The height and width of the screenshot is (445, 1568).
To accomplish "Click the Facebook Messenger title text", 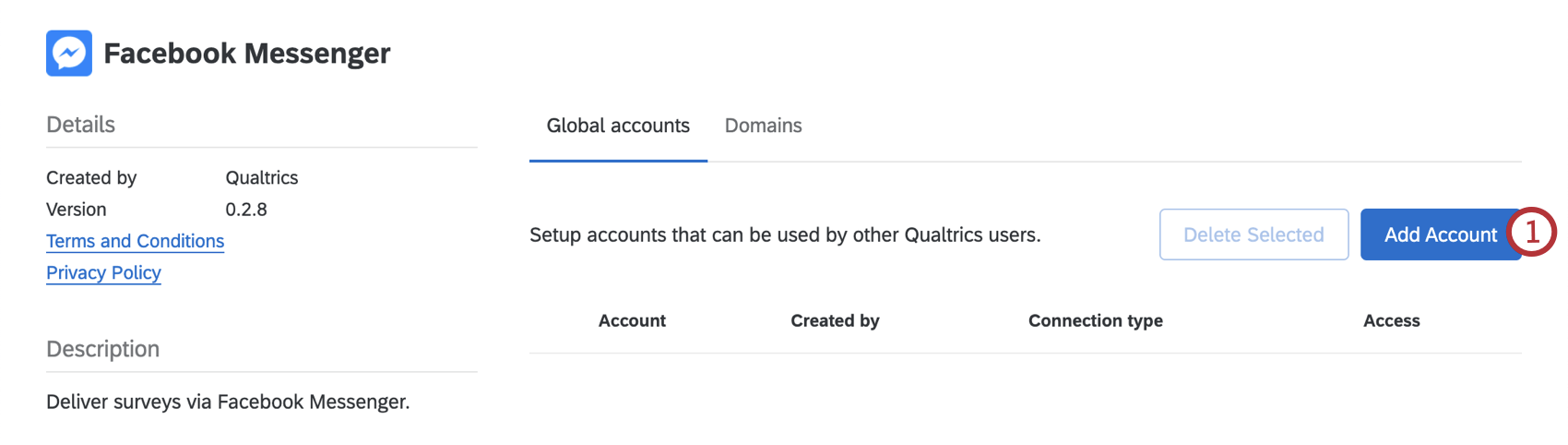I will point(247,54).
